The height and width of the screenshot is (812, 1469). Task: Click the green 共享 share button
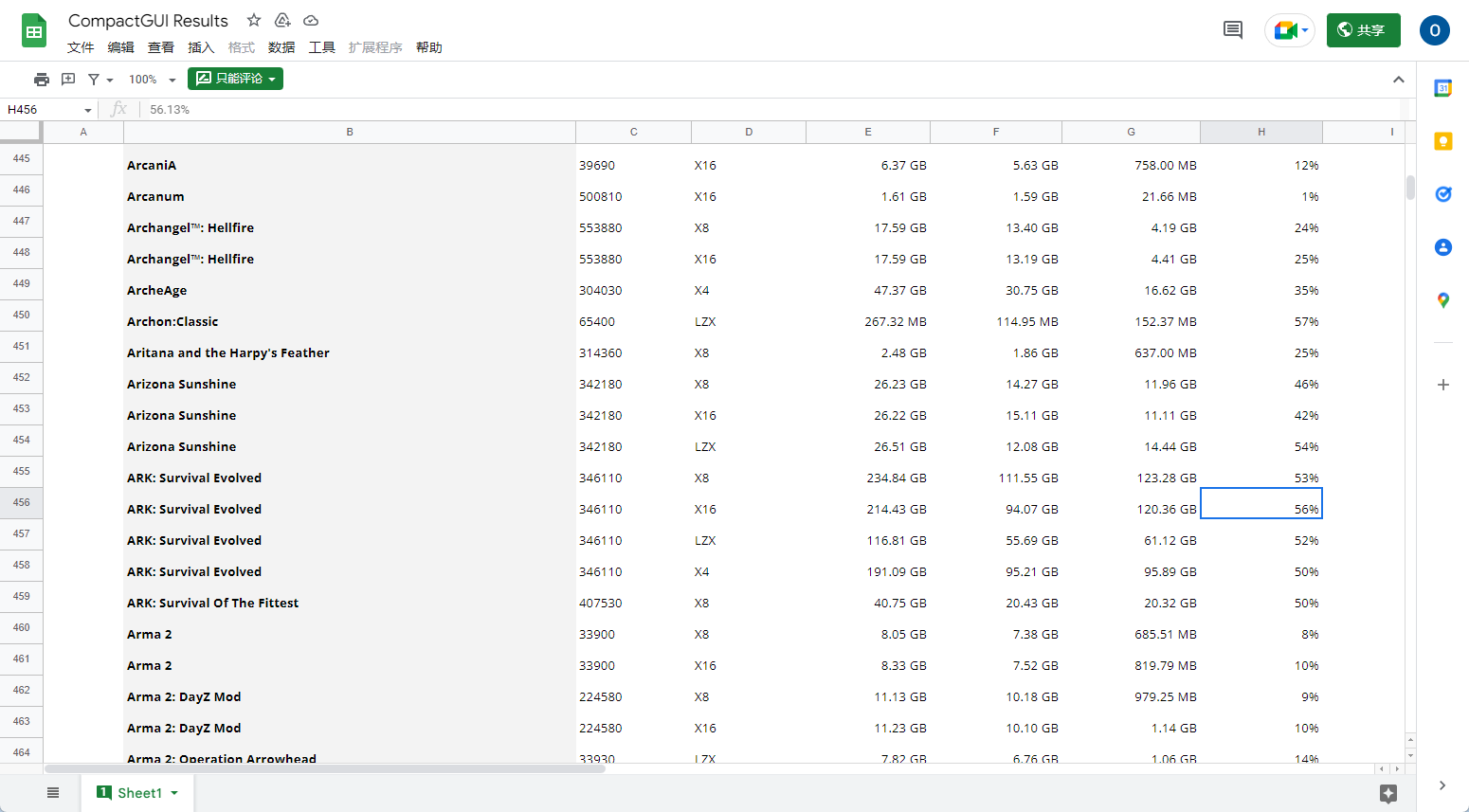click(1363, 30)
